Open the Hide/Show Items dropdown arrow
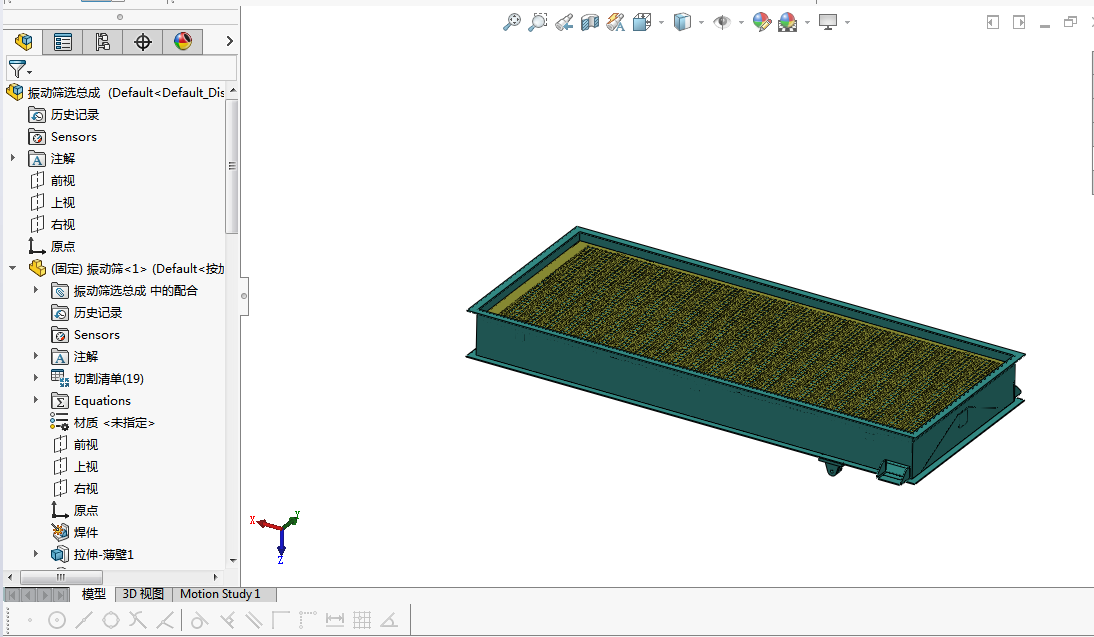Screen dimensions: 1094x637 [741, 23]
